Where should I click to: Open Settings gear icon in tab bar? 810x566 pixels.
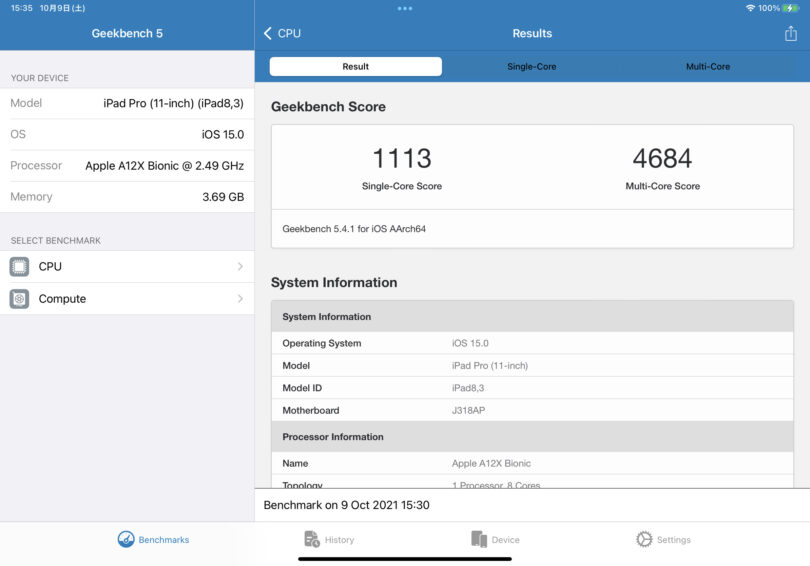point(644,539)
